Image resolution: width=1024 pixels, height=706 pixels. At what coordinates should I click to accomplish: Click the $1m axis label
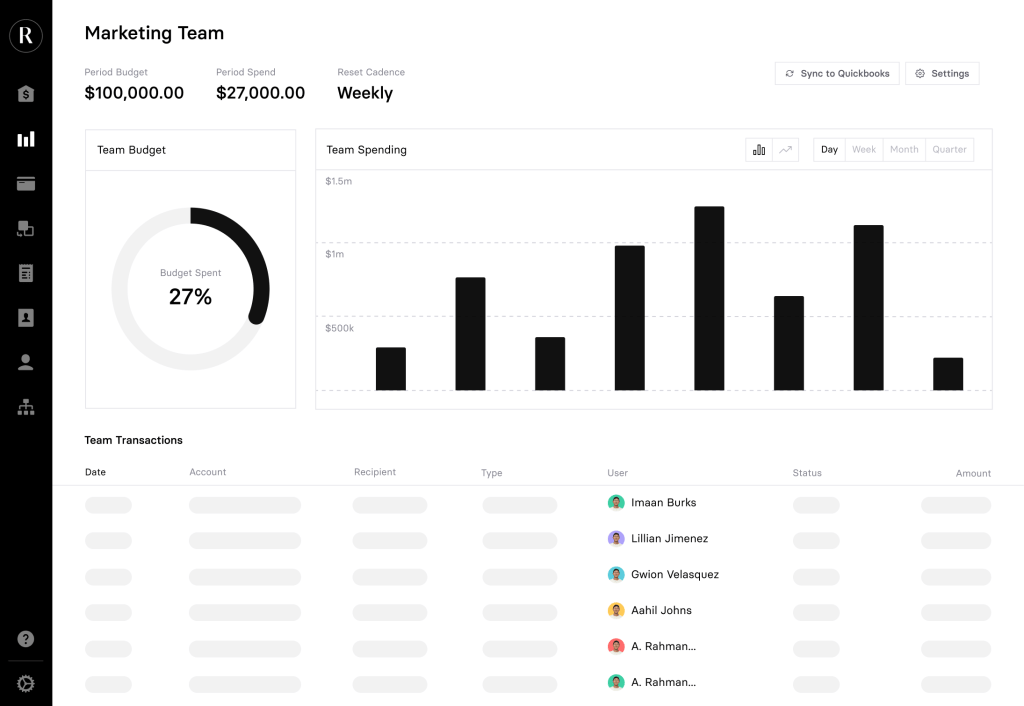pos(334,254)
